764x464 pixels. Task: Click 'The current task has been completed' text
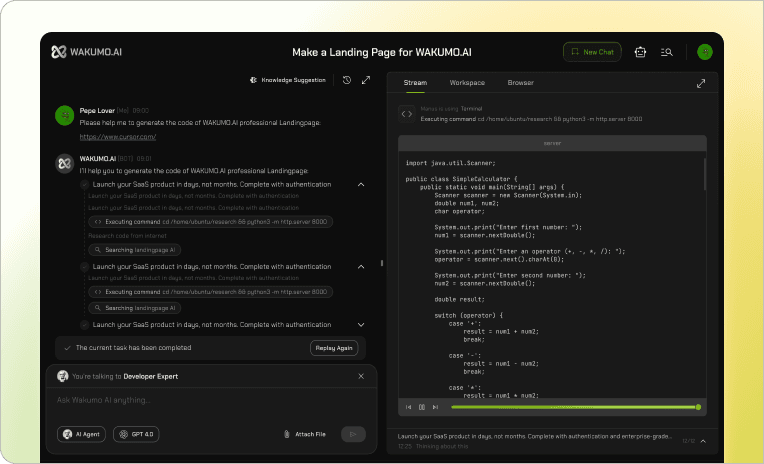pos(134,348)
